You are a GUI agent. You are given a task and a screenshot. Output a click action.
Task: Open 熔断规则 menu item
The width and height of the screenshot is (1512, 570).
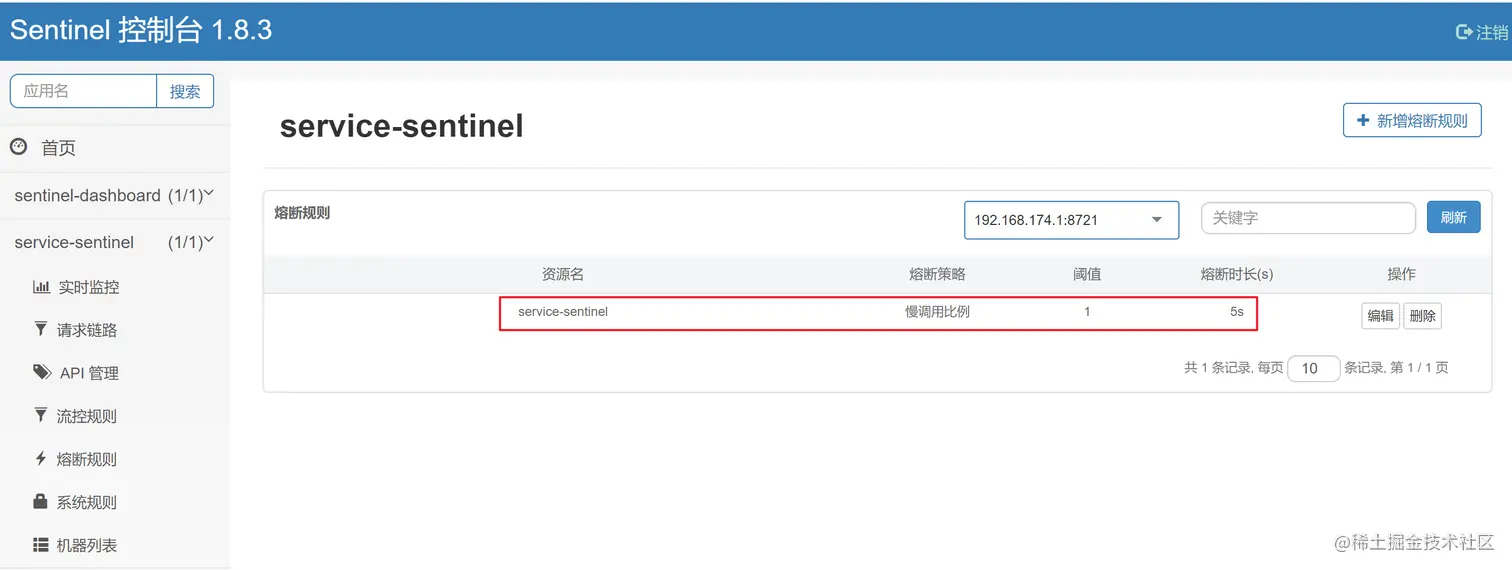click(87, 459)
